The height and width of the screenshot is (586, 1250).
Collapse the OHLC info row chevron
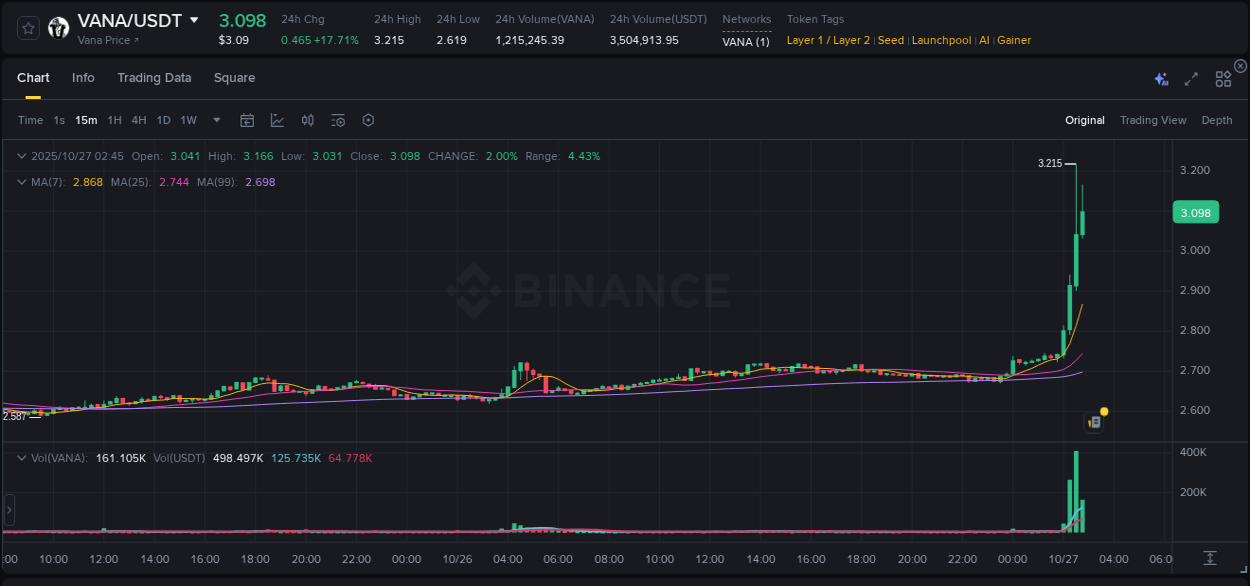point(21,156)
